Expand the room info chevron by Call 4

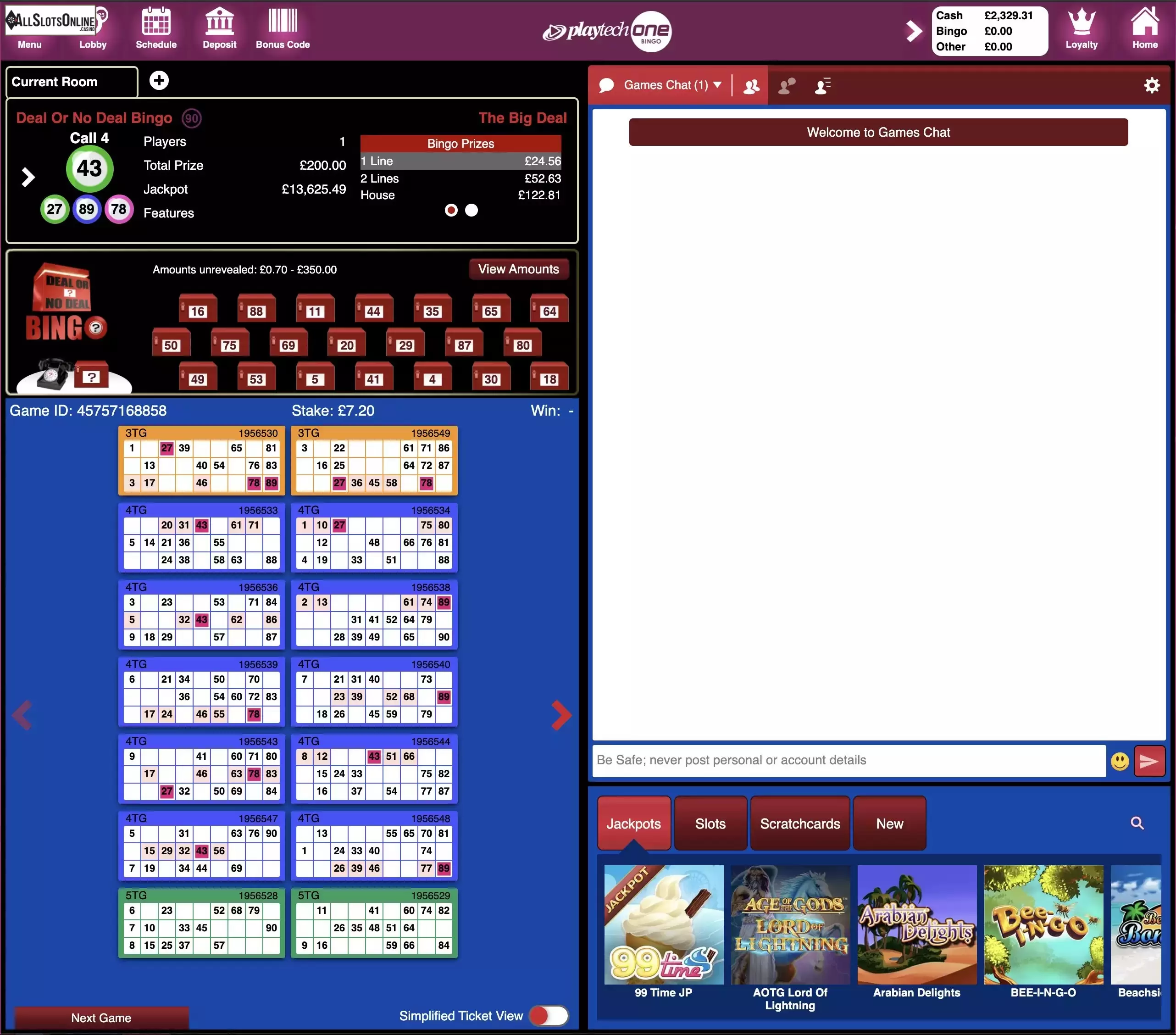28,177
